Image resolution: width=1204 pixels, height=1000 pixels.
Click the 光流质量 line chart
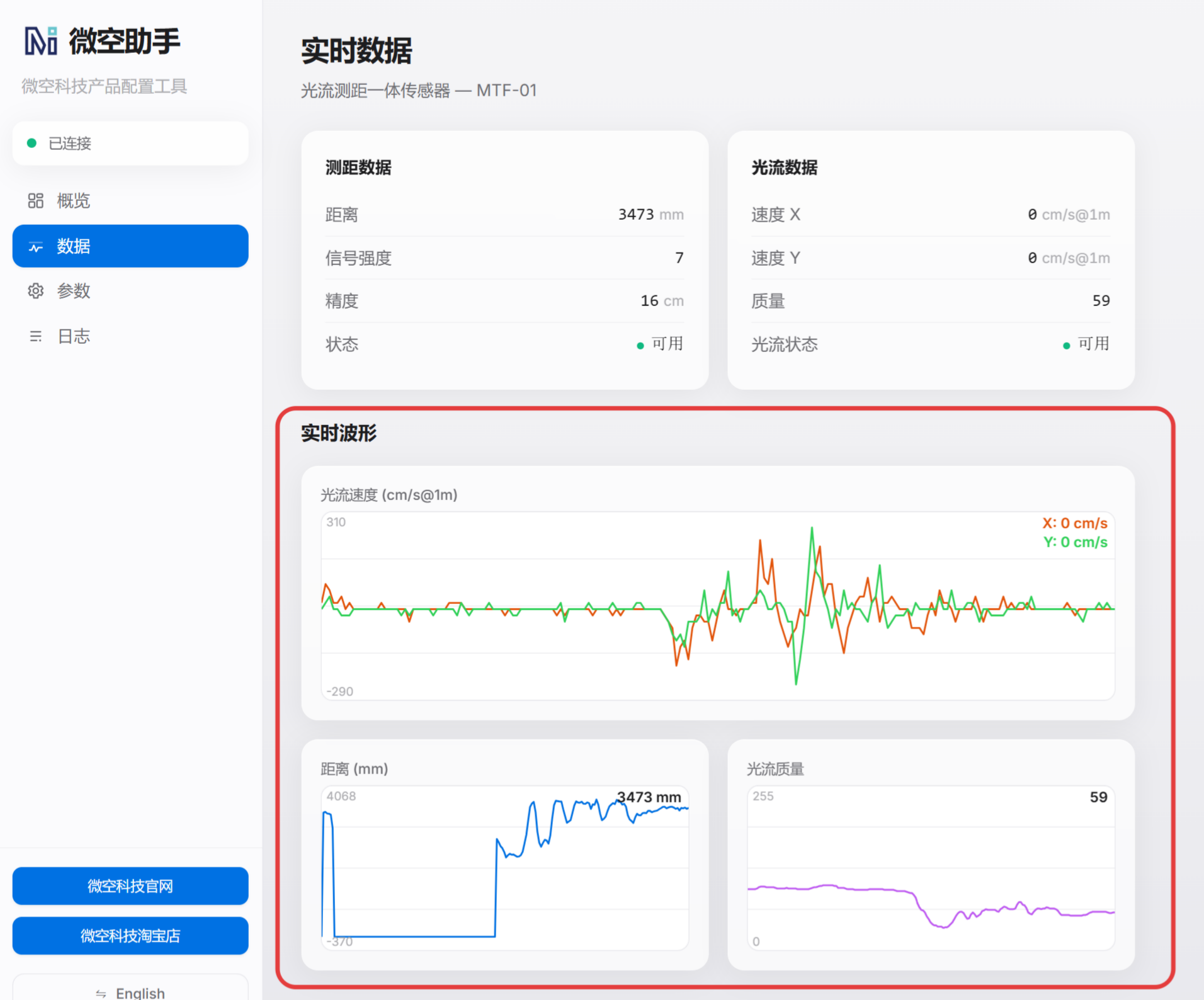tap(931, 868)
